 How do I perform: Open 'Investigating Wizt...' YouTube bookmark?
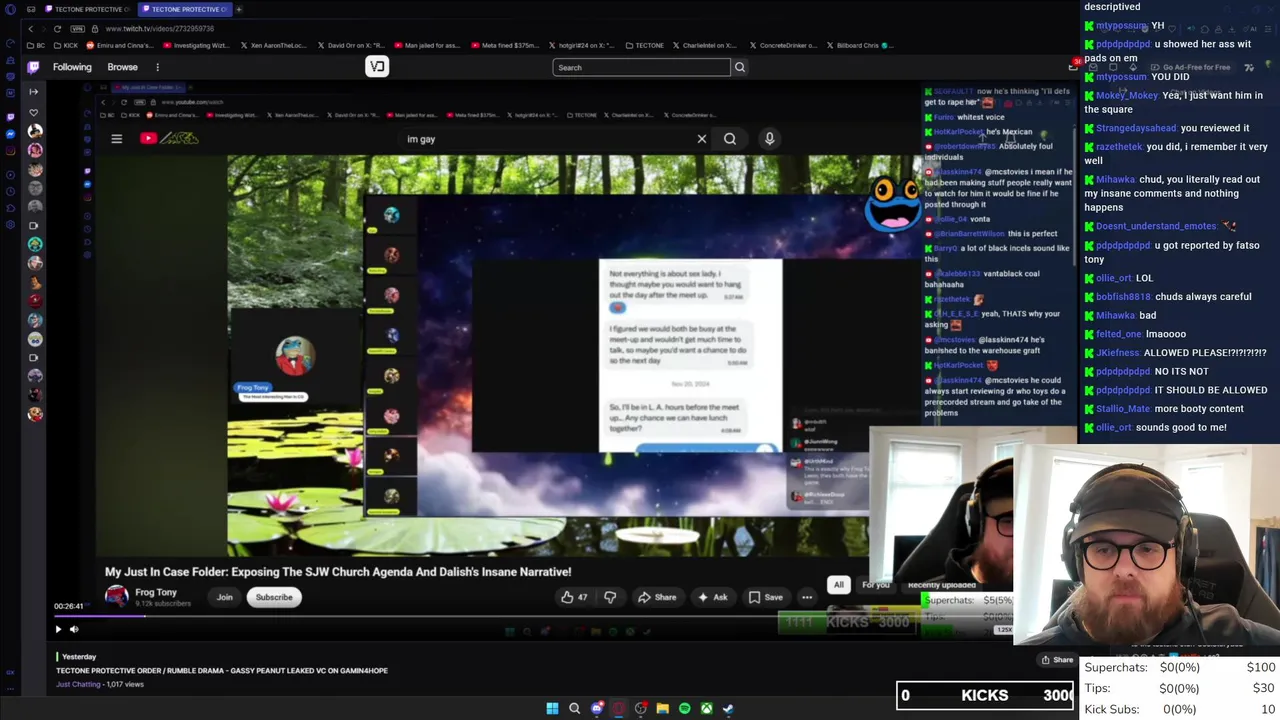(x=195, y=45)
